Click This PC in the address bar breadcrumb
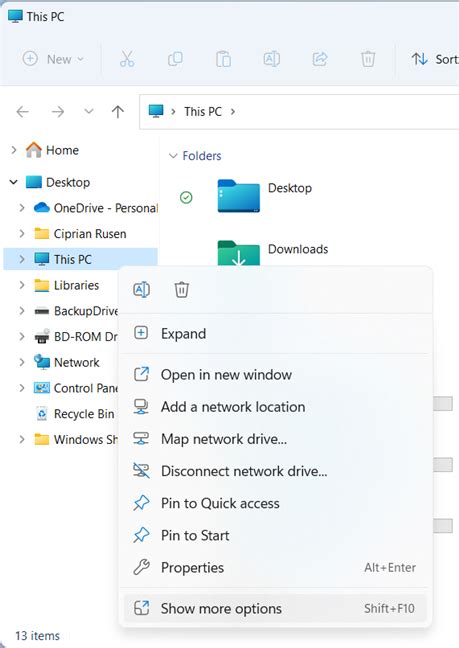459x648 pixels. coord(203,112)
